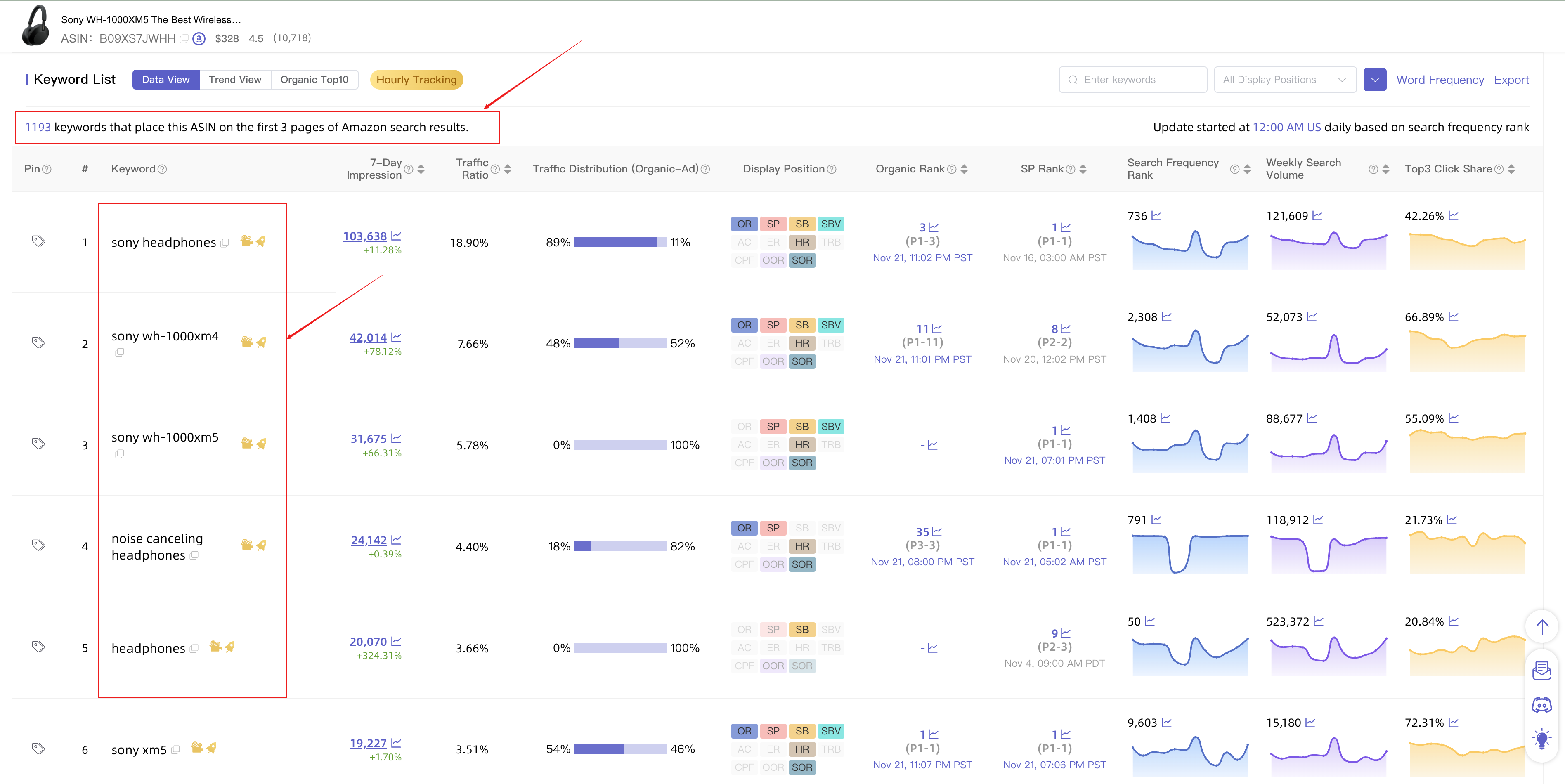Open the weekly search volume chart for 121,609
Screen dimensions: 1565x784
1317,215
